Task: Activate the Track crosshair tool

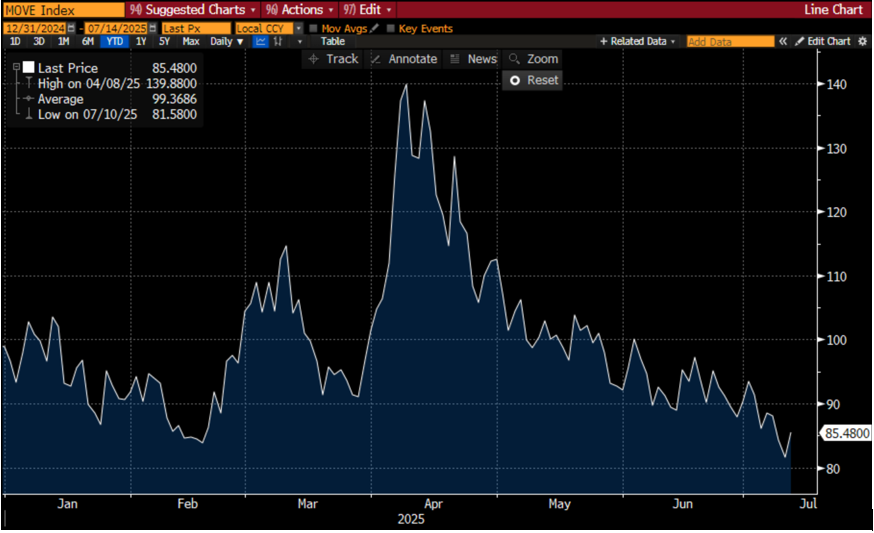Action: (333, 59)
